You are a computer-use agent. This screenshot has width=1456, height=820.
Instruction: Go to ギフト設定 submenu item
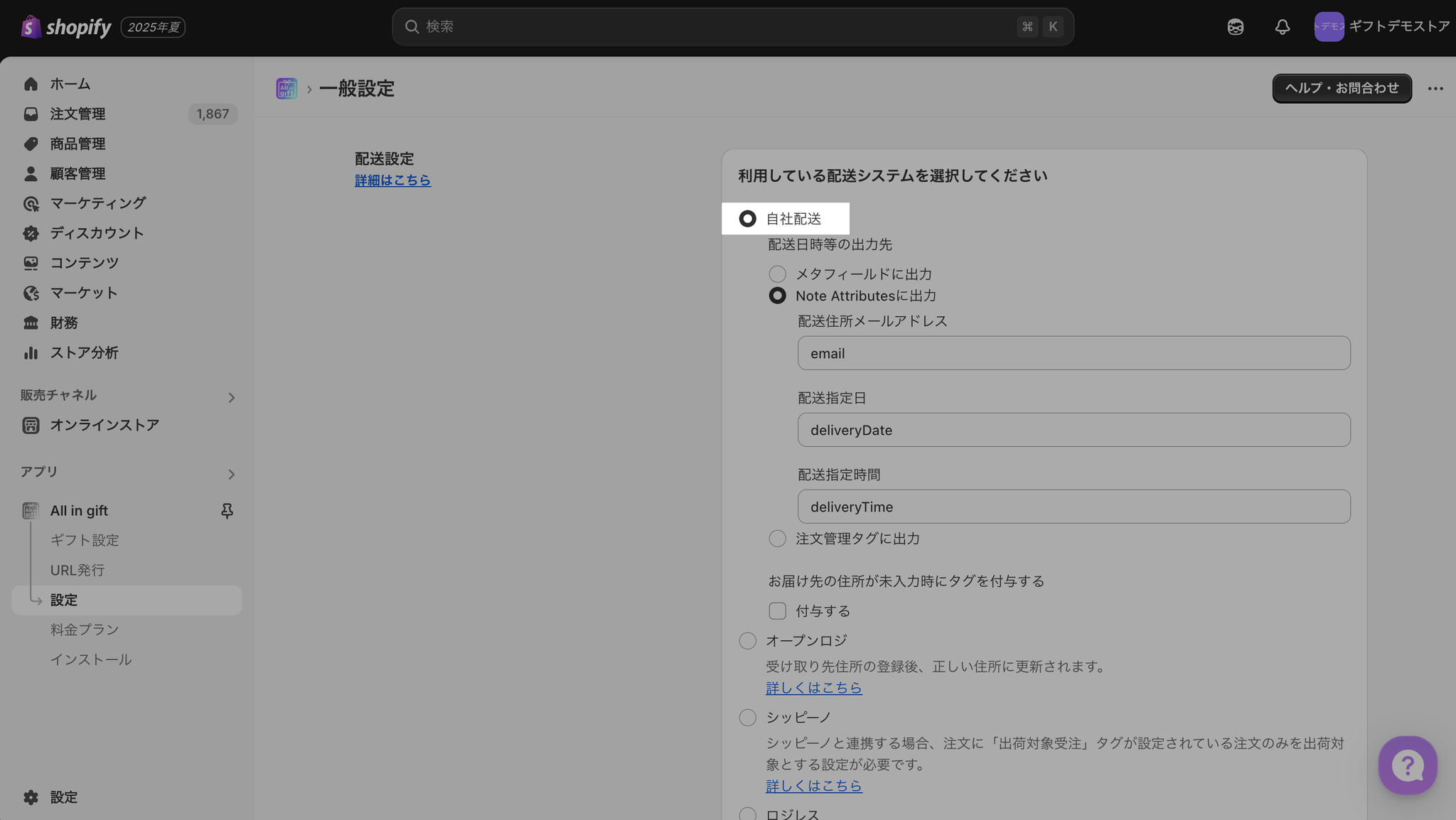click(85, 540)
